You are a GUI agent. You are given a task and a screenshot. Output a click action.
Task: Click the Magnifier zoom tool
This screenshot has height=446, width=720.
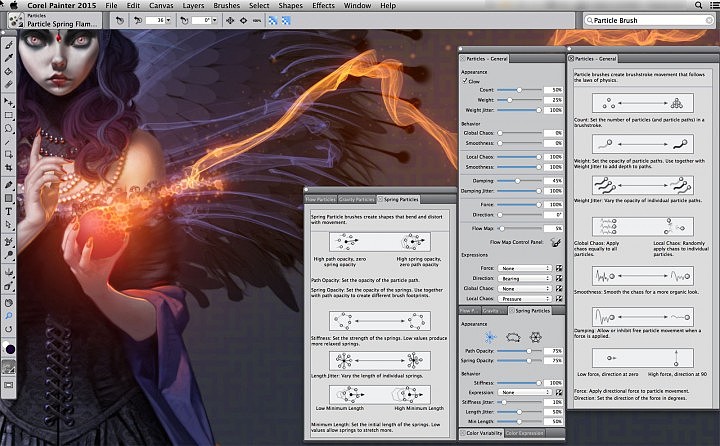[x=9, y=314]
